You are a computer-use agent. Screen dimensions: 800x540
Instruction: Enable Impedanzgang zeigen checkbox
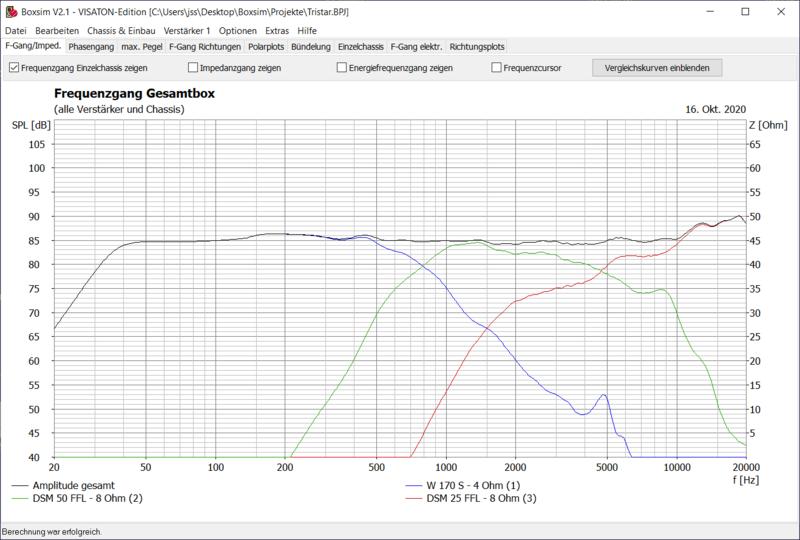(x=193, y=68)
